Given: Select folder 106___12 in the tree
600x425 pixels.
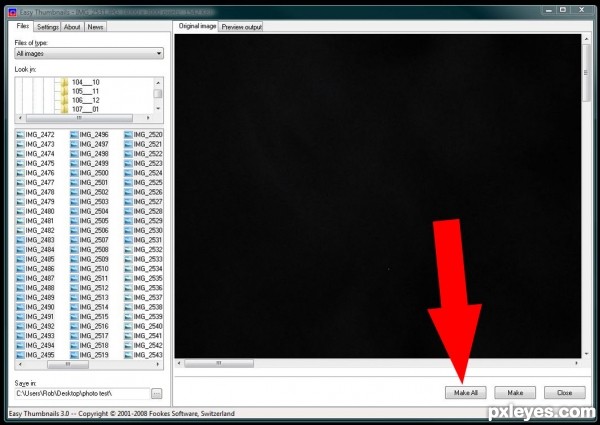Looking at the screenshot, I should pyautogui.click(x=85, y=100).
